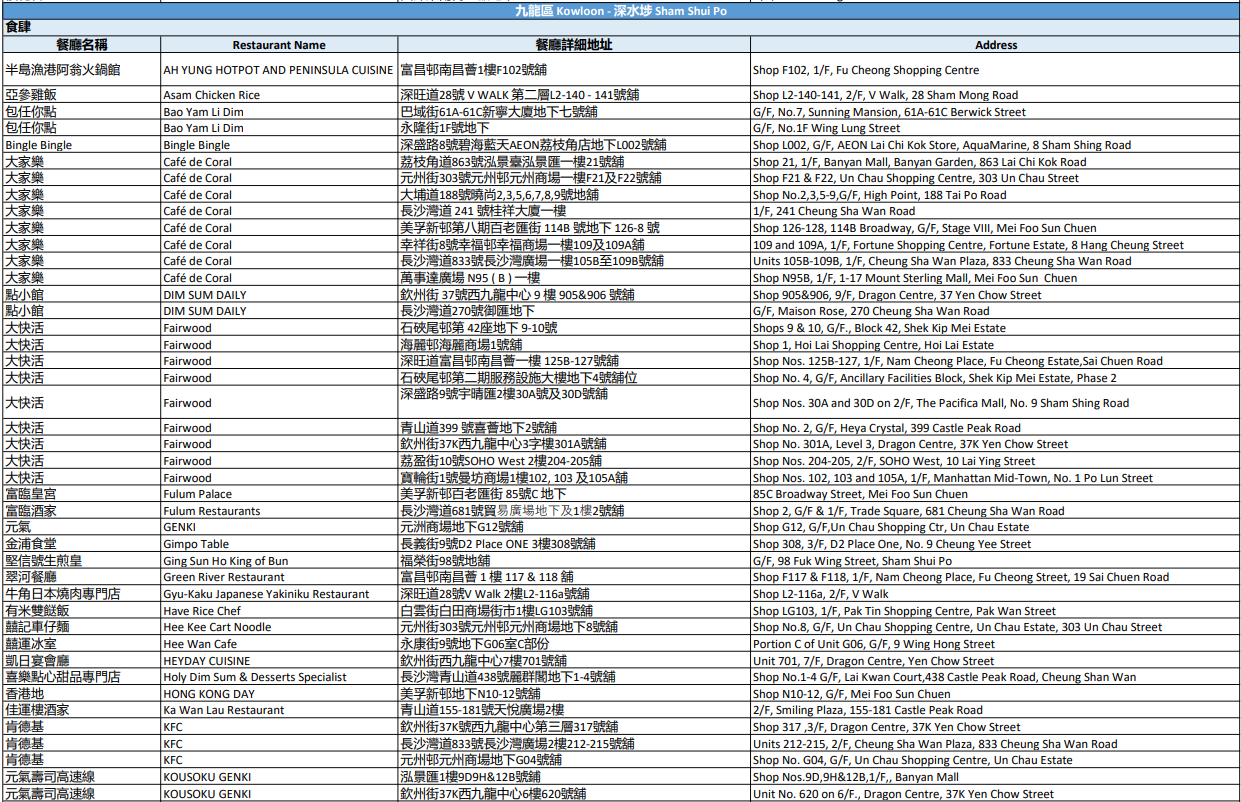This screenshot has width=1241, height=802.
Task: Select the 香港地 cell
Action: (81, 694)
